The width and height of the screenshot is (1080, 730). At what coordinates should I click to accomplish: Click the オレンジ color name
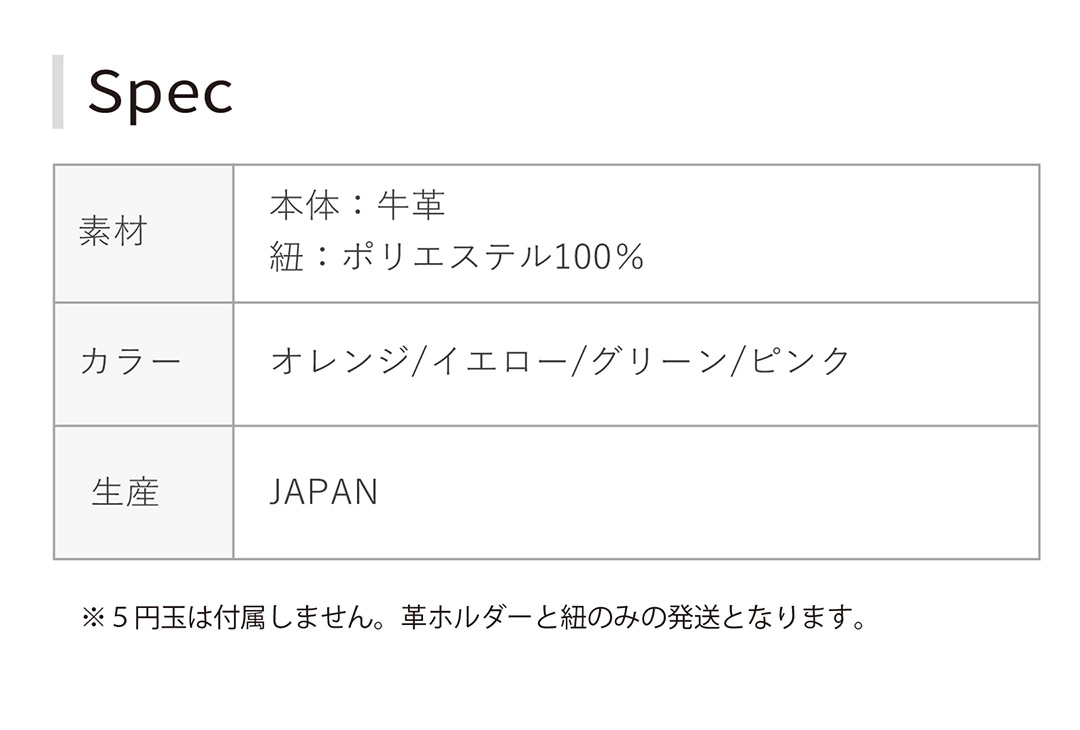339,361
